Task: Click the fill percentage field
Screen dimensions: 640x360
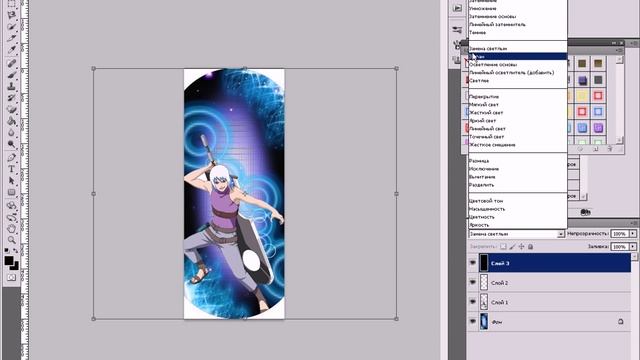Action: pos(620,247)
